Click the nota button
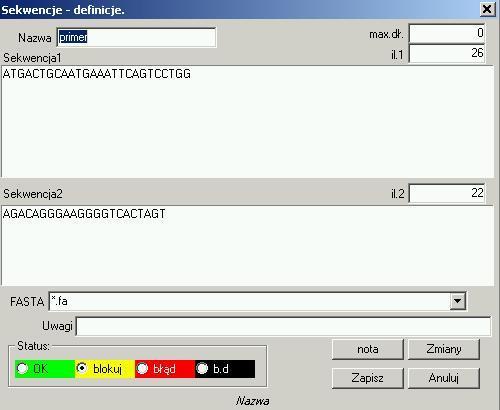 click(x=368, y=349)
